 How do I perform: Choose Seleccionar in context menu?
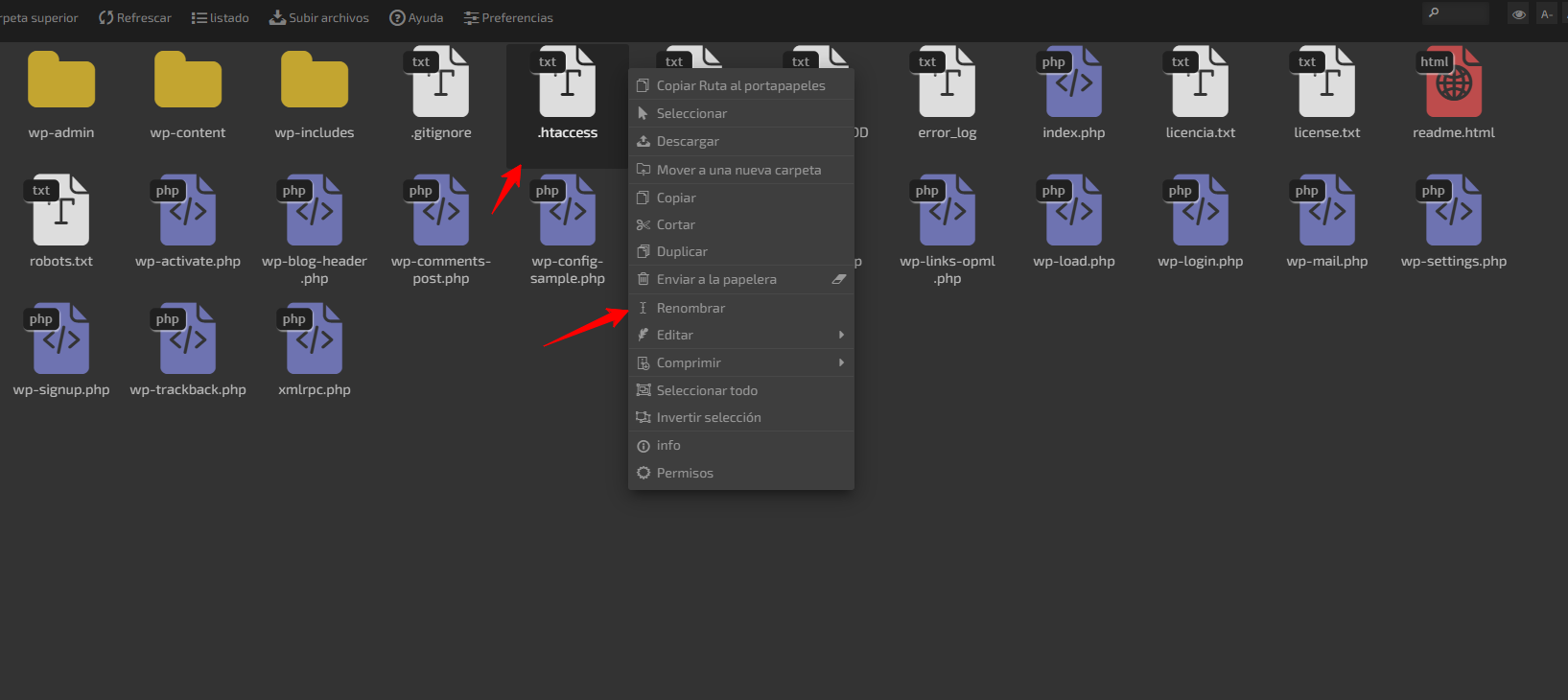tap(740, 113)
